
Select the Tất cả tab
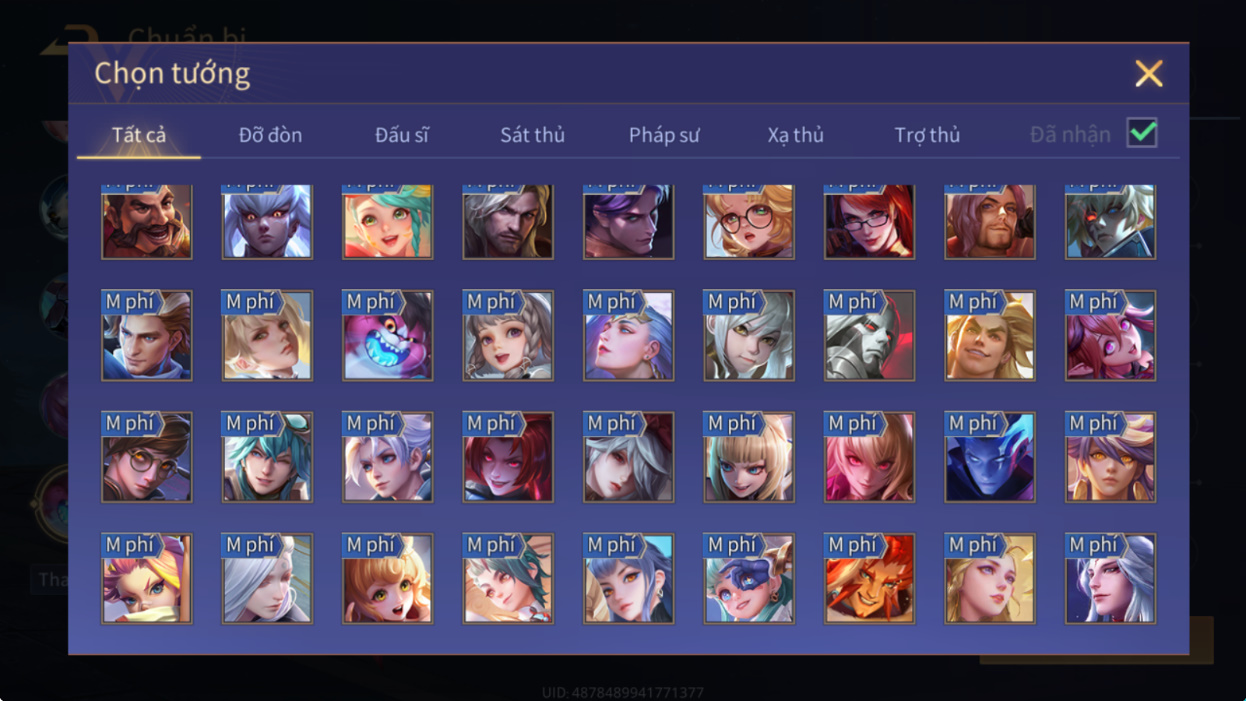139,135
